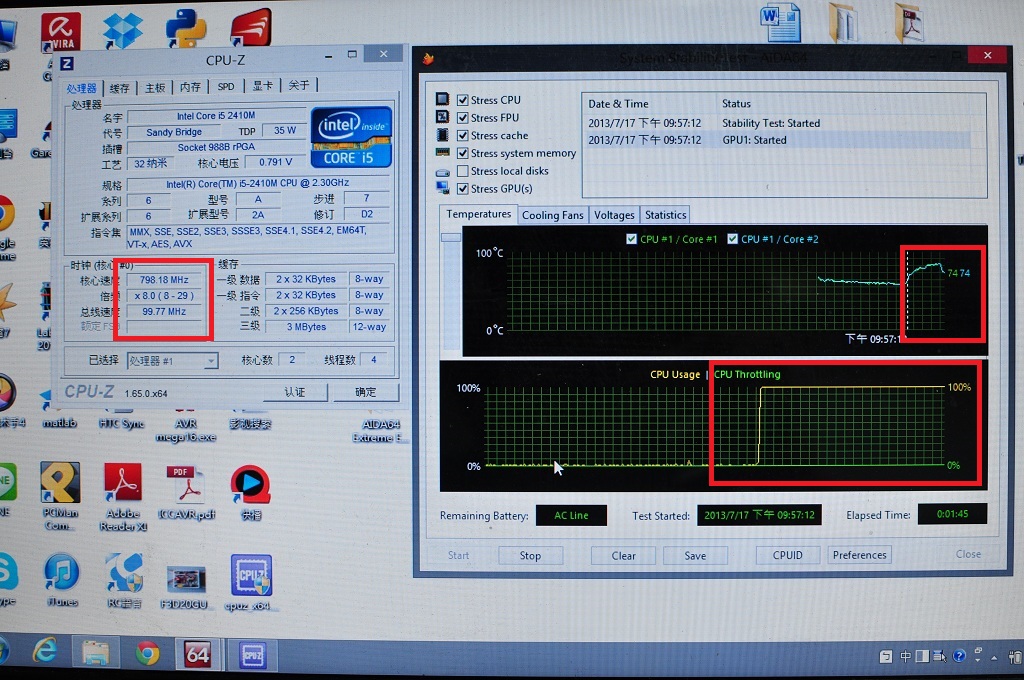Click the Intel Core i5 logo in CPU-Z
The width and height of the screenshot is (1024, 680).
(351, 137)
